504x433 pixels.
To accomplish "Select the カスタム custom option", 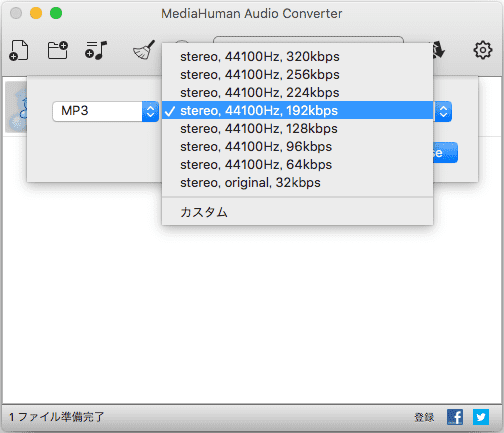I will pos(297,212).
